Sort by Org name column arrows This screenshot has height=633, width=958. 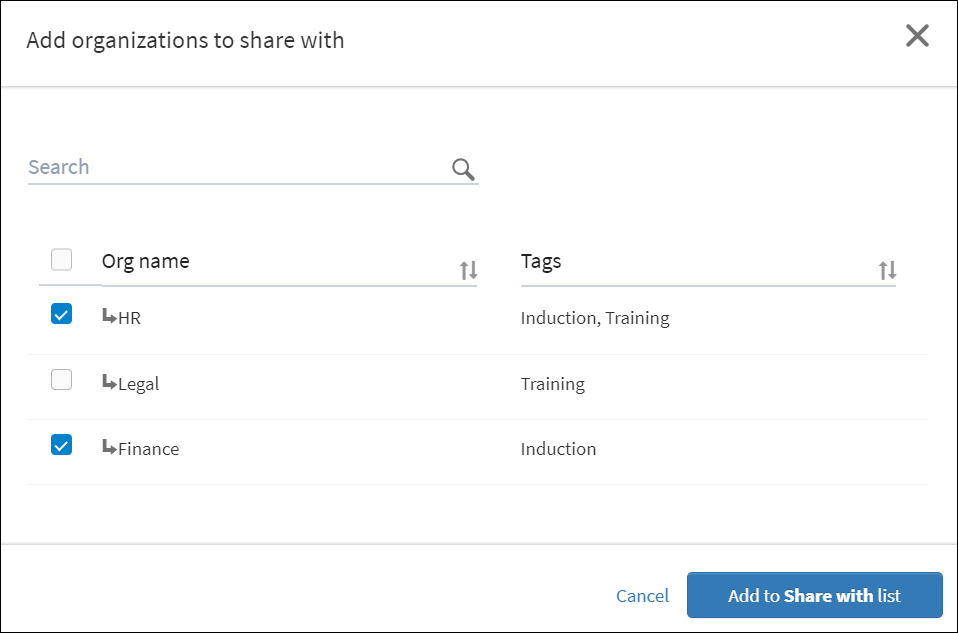[x=468, y=270]
